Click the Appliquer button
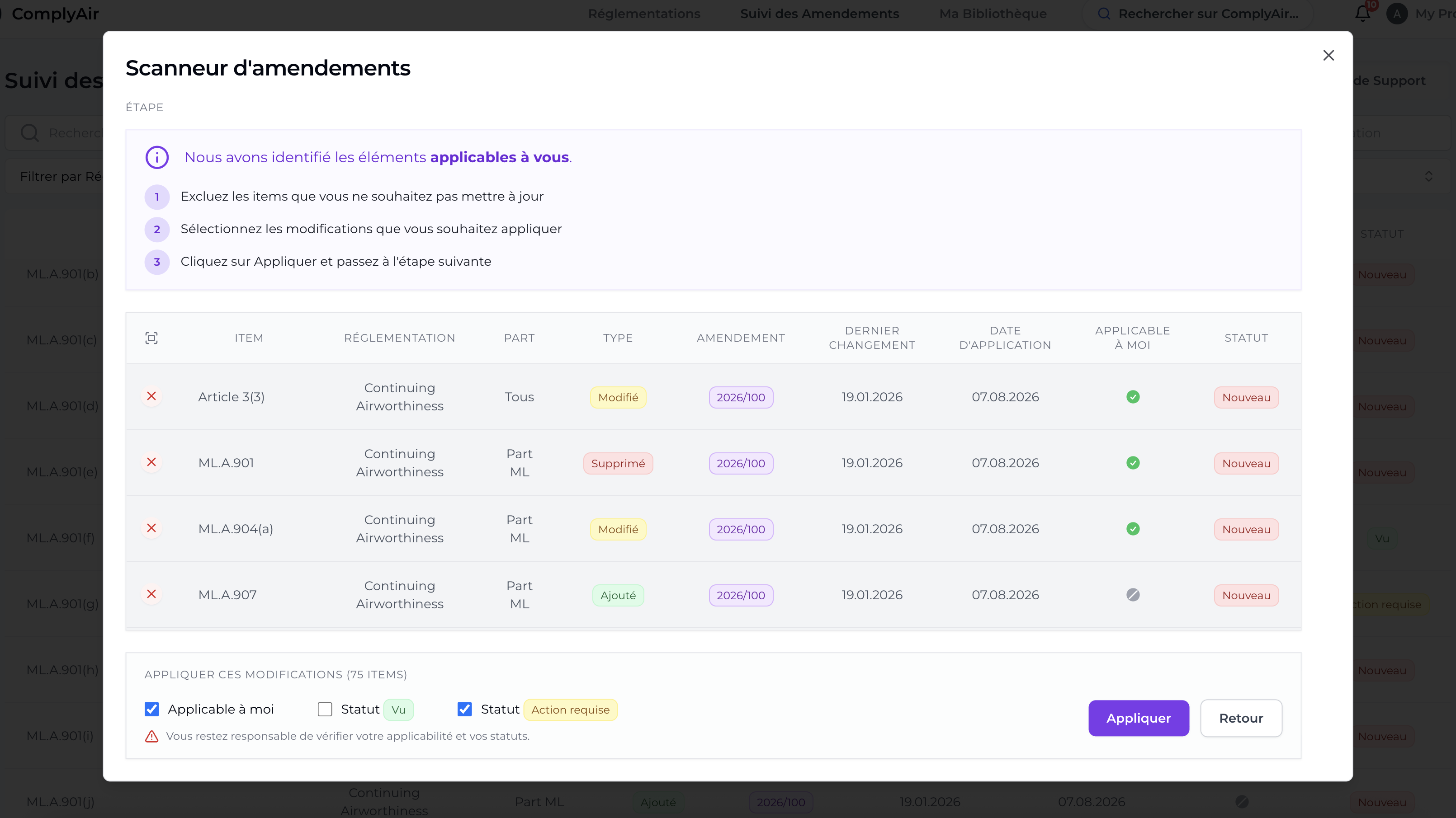 pyautogui.click(x=1139, y=718)
